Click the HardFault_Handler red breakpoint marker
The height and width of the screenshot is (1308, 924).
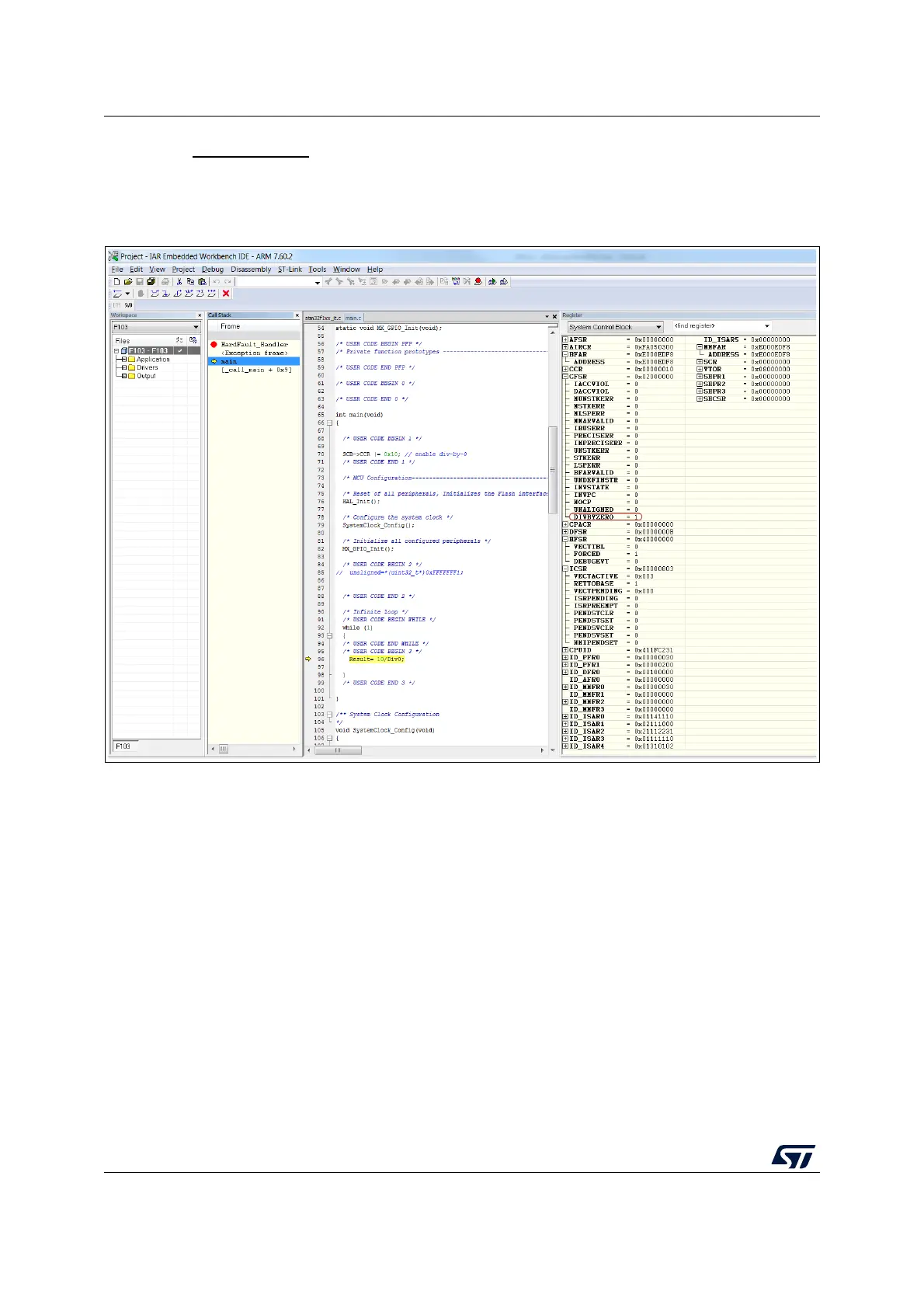click(x=214, y=344)
